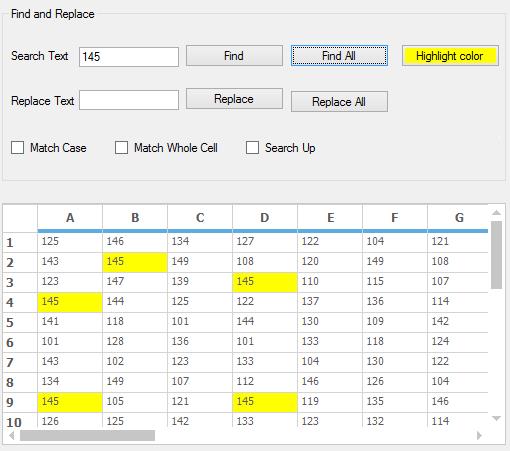This screenshot has height=451, width=510.
Task: Check the Search Up option
Action: (252, 147)
